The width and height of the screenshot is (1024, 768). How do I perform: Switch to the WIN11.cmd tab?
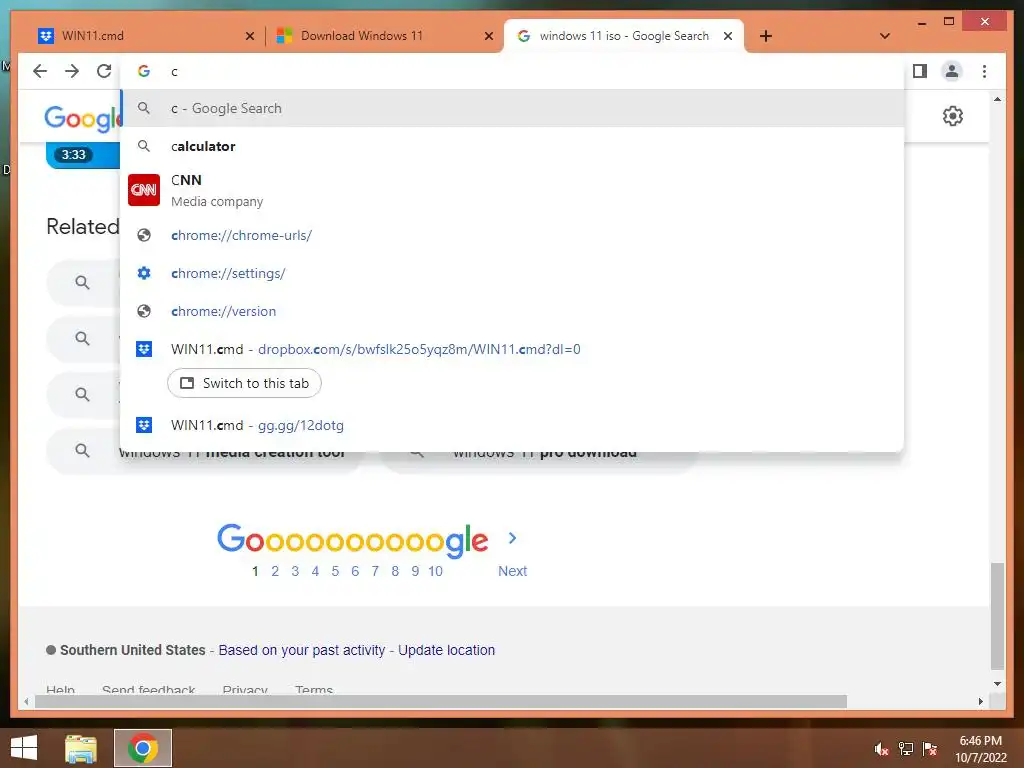pos(144,36)
